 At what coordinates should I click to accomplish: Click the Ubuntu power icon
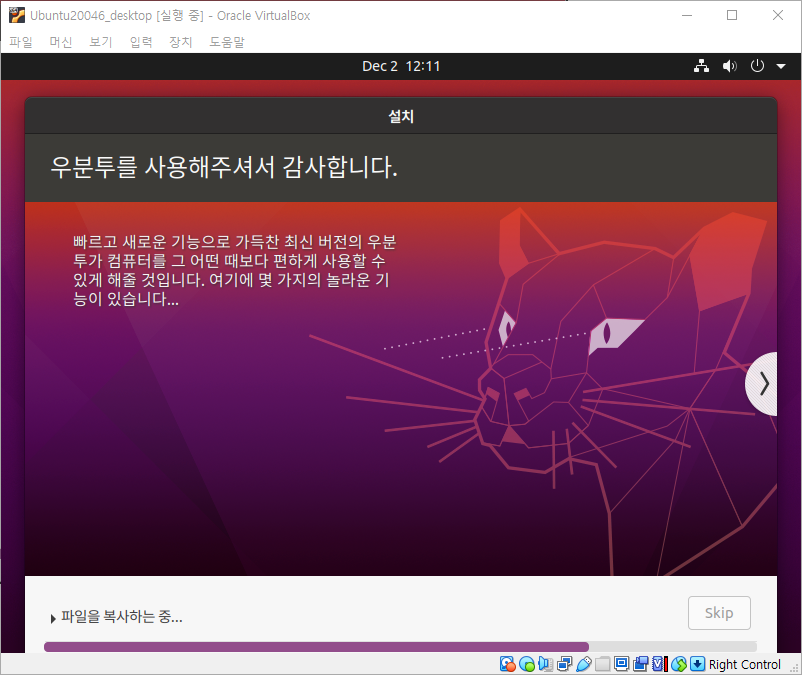[757, 66]
